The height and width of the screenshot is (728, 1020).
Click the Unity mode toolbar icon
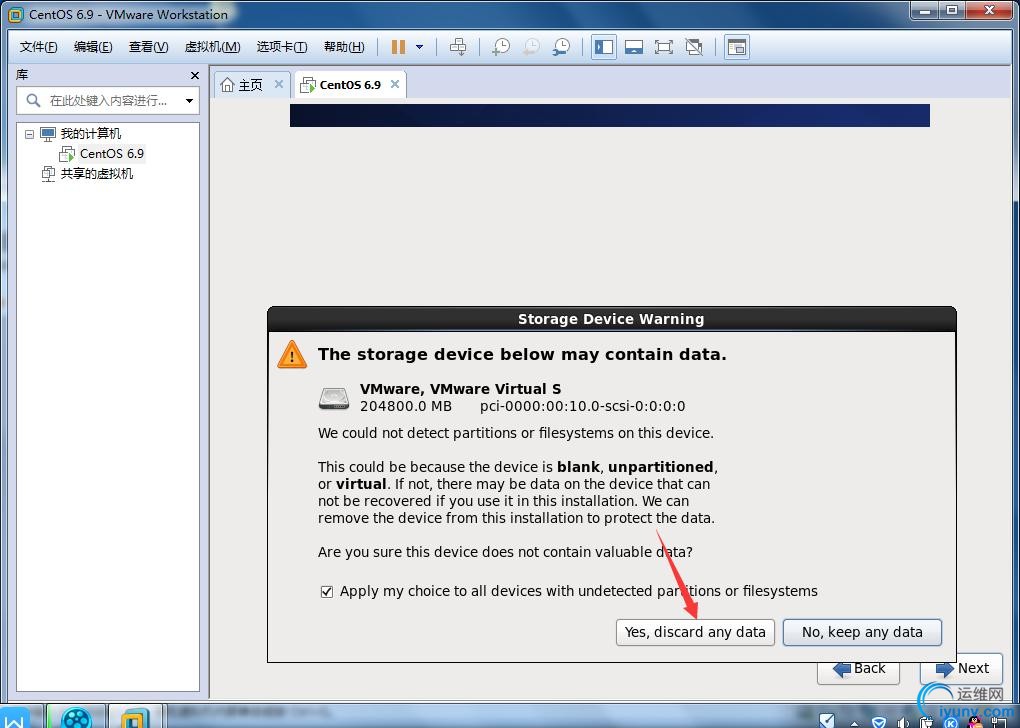click(x=694, y=47)
